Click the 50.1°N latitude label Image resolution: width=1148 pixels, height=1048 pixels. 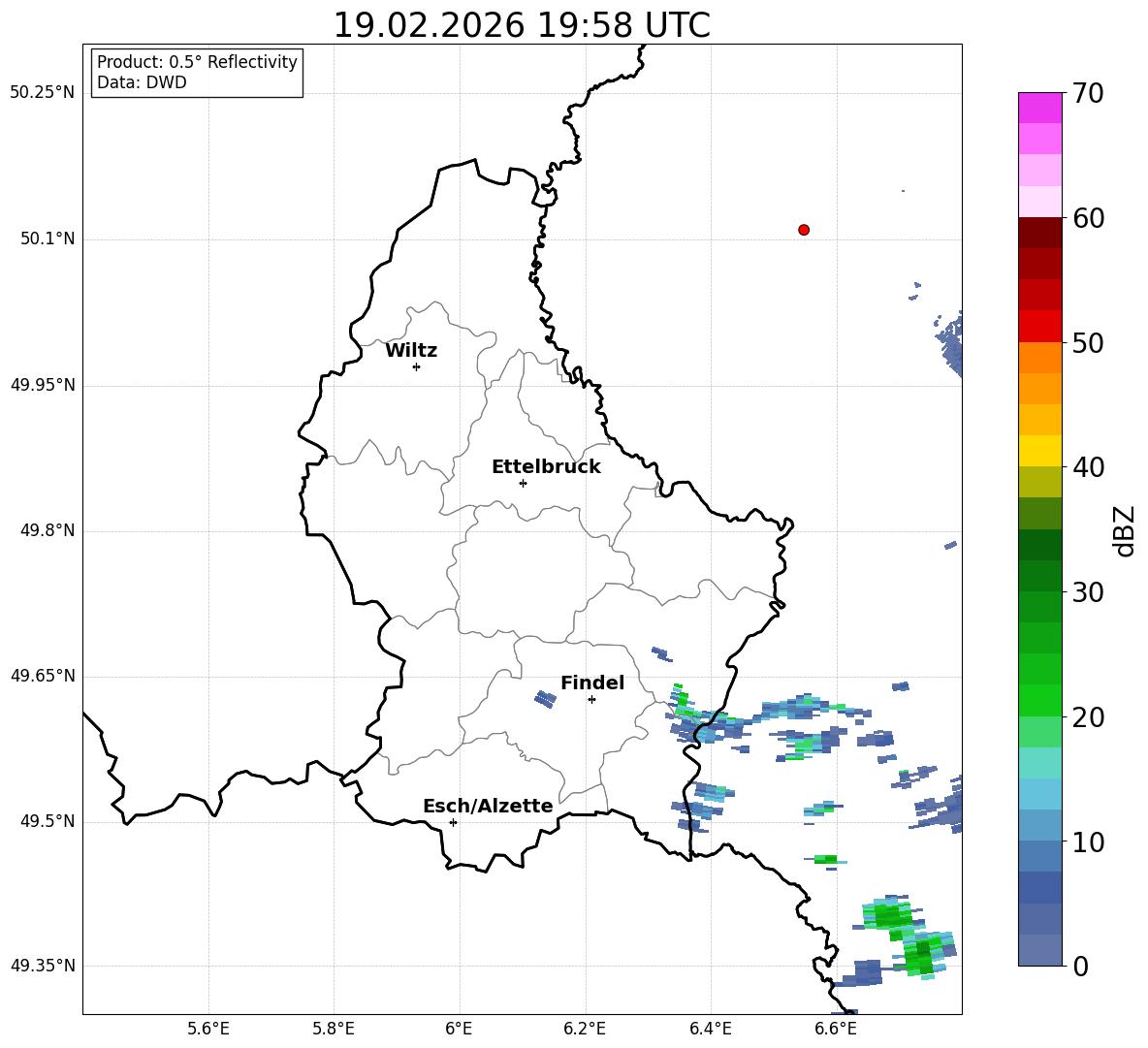(48, 238)
